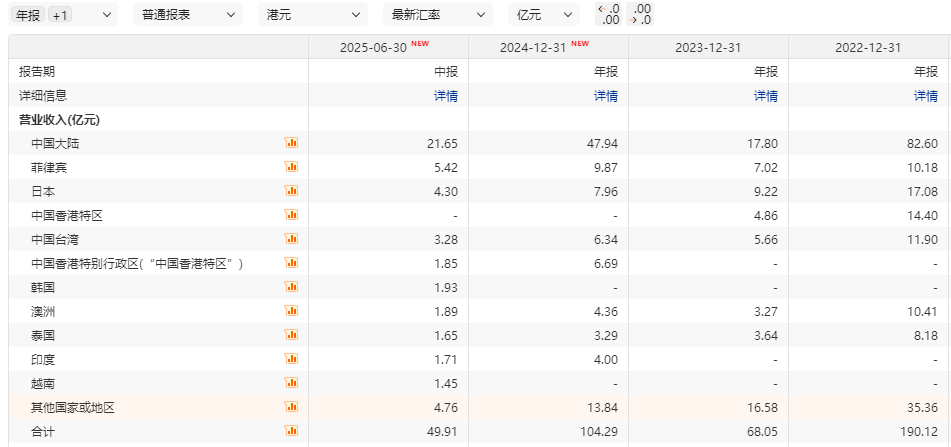Image resolution: width=951 pixels, height=447 pixels.
Task: Select the 印度 row label
Action: [x=43, y=359]
